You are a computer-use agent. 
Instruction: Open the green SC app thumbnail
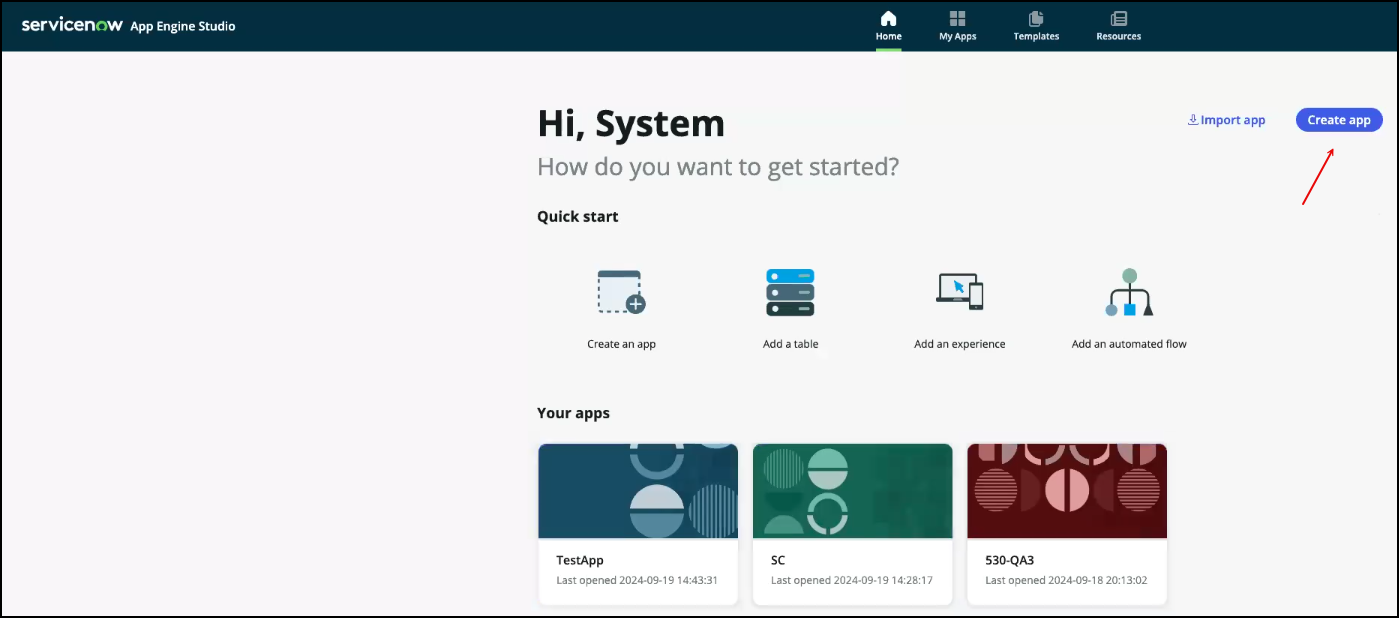click(x=852, y=491)
